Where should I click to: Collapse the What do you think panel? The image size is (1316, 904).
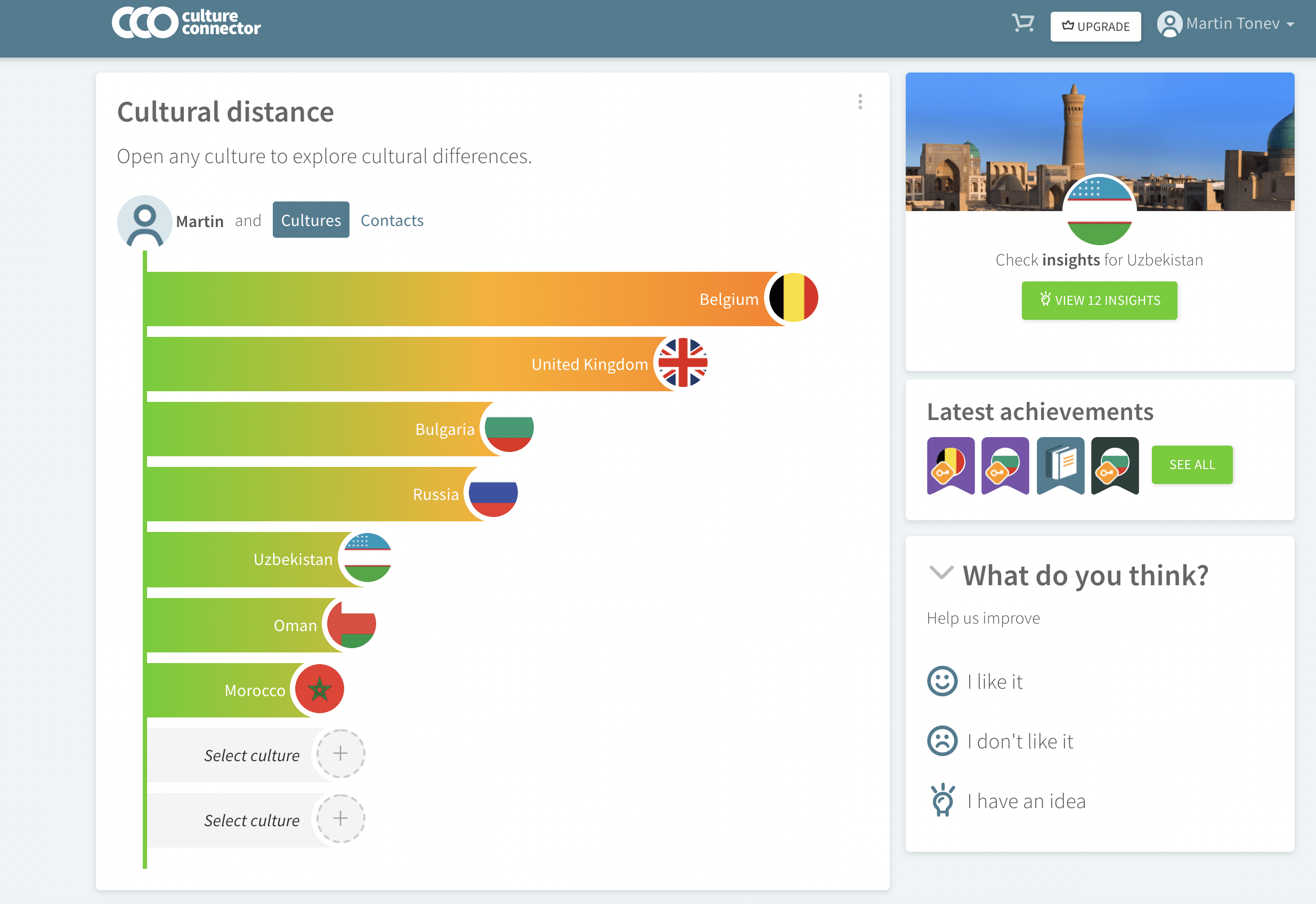[x=940, y=572]
